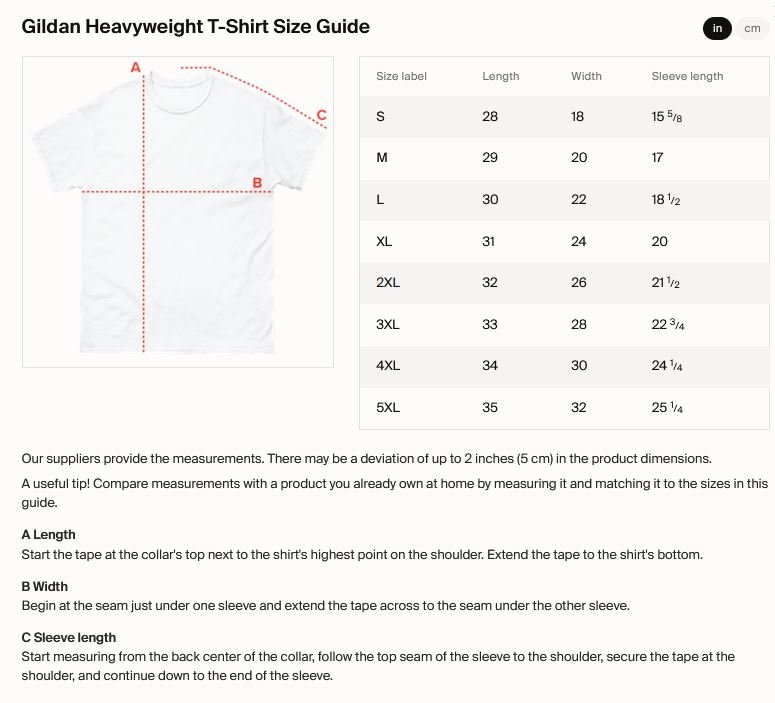The width and height of the screenshot is (775, 703).
Task: Switch units to cm toggle
Action: [x=752, y=28]
